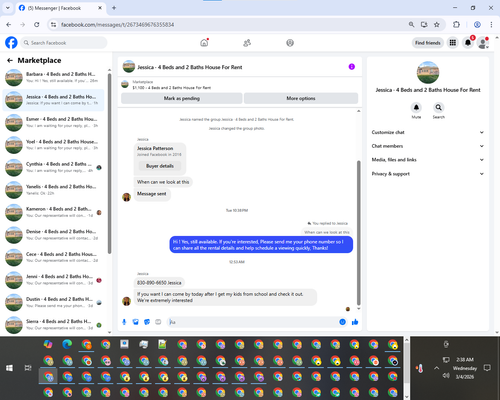
Task: Click the listing photo in right panel
Action: point(428,72)
